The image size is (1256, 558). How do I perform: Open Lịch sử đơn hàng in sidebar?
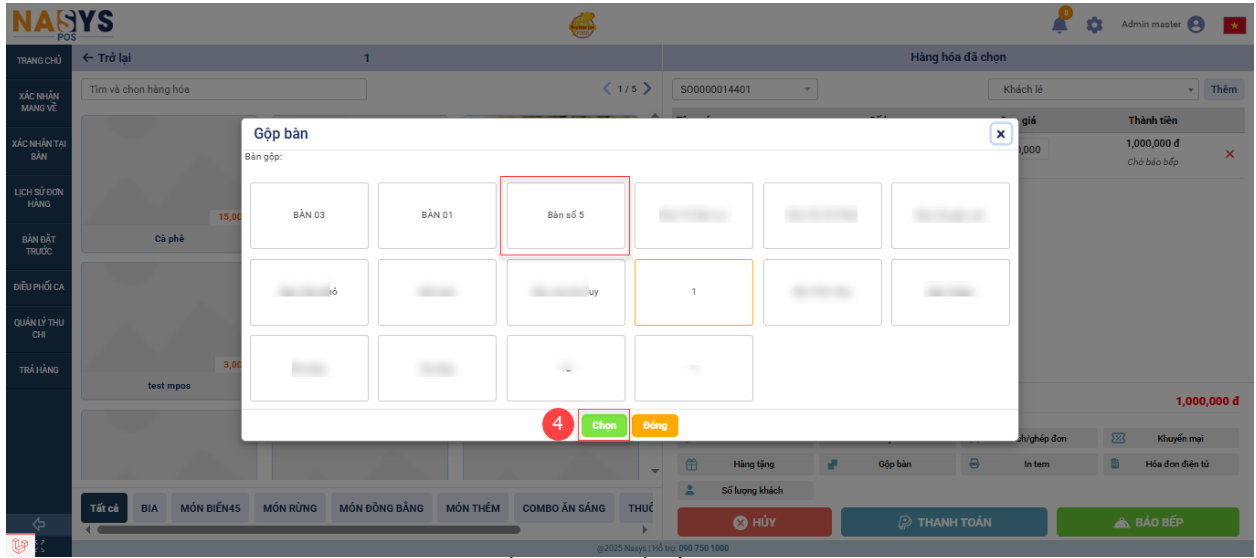click(x=39, y=197)
